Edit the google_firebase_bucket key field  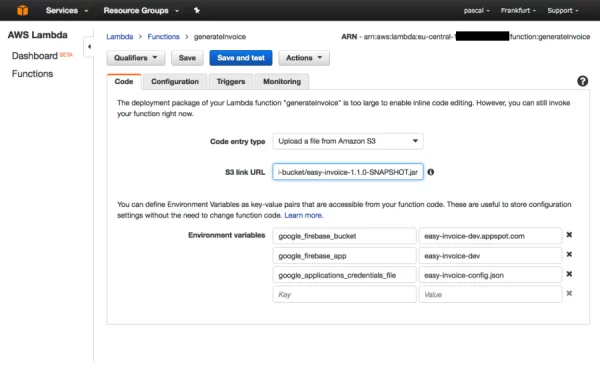click(x=344, y=236)
